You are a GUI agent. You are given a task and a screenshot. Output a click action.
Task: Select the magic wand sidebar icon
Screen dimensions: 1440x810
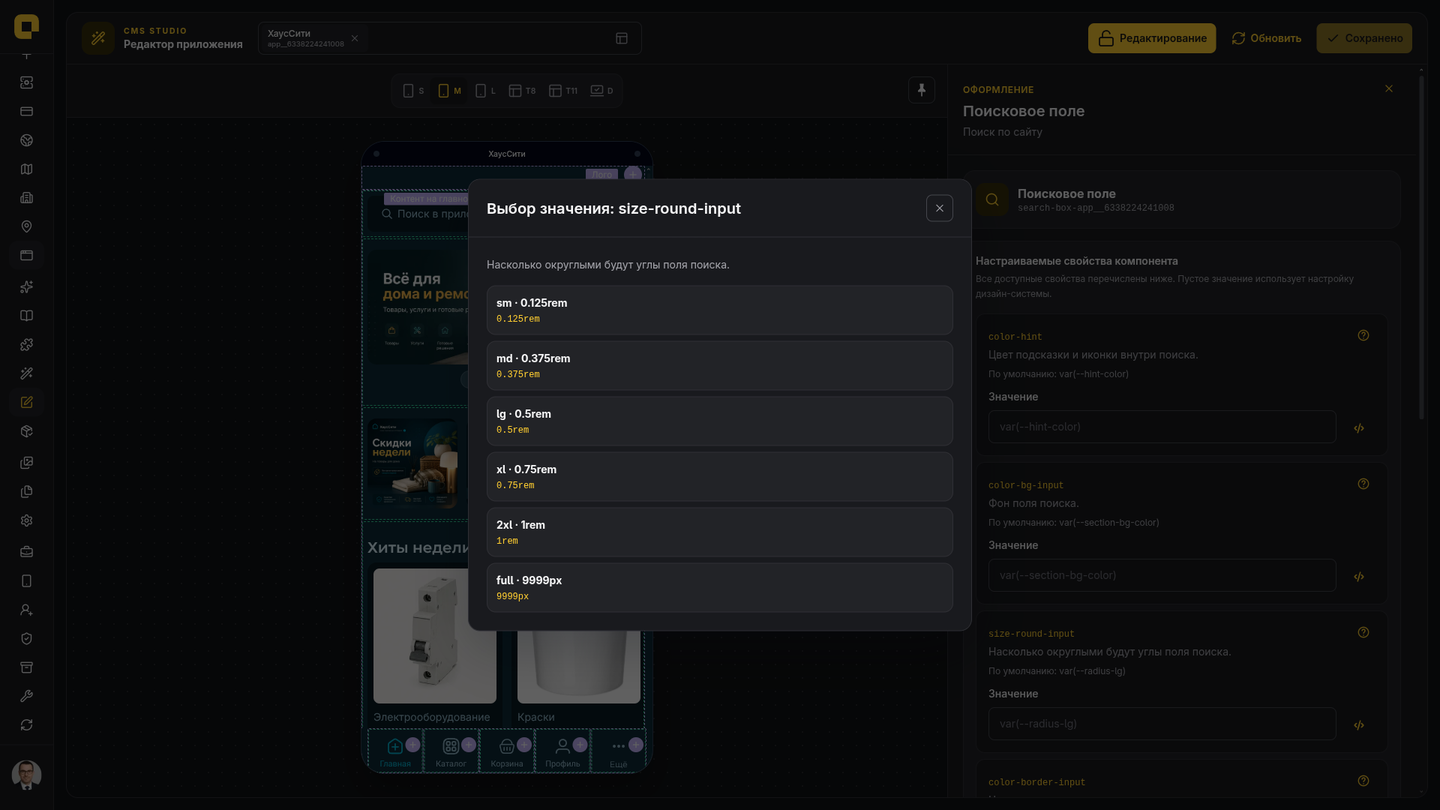tap(27, 374)
